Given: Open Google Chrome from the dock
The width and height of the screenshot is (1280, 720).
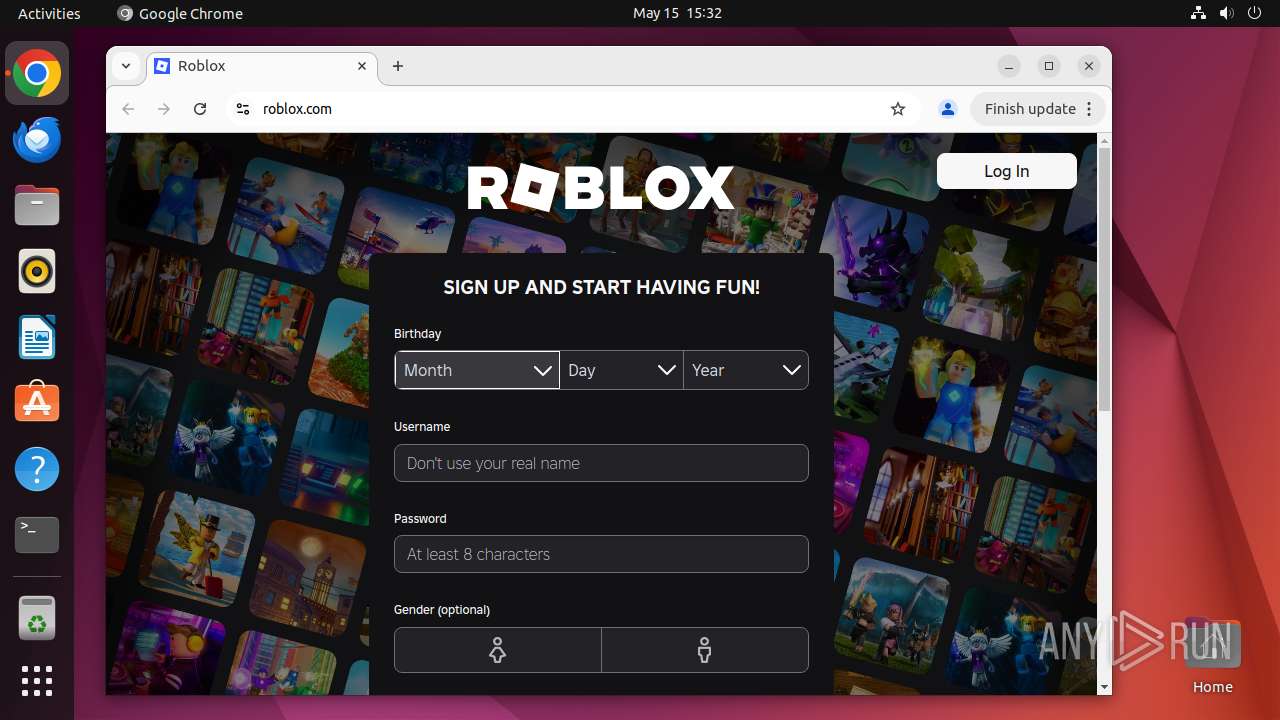Looking at the screenshot, I should [x=37, y=73].
